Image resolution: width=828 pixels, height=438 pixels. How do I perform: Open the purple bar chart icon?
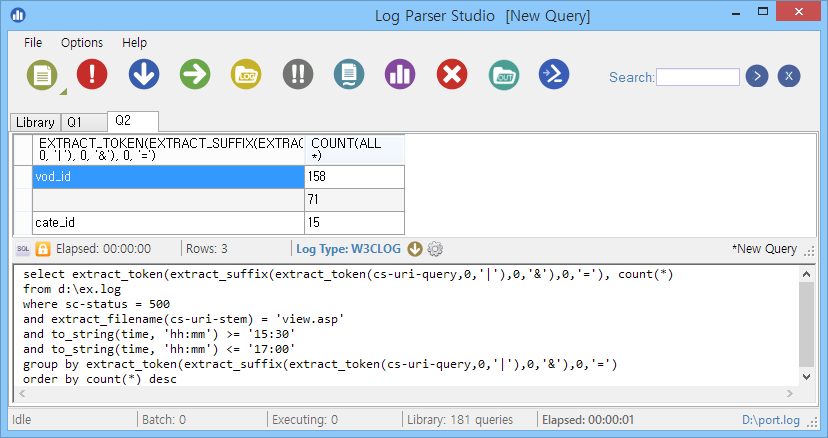[x=400, y=74]
